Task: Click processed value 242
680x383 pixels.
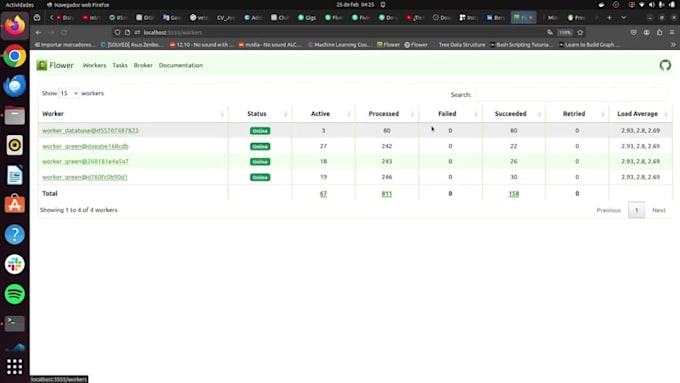Action: pyautogui.click(x=386, y=146)
